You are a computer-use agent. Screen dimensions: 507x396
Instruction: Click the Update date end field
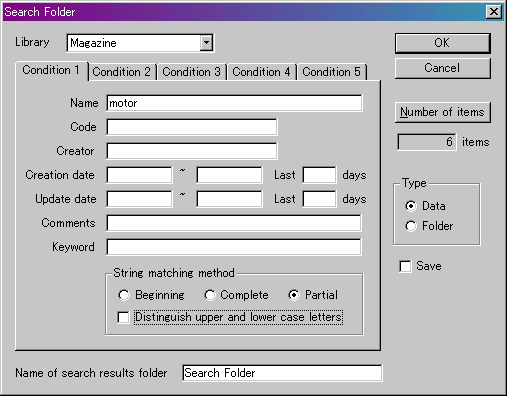point(229,199)
